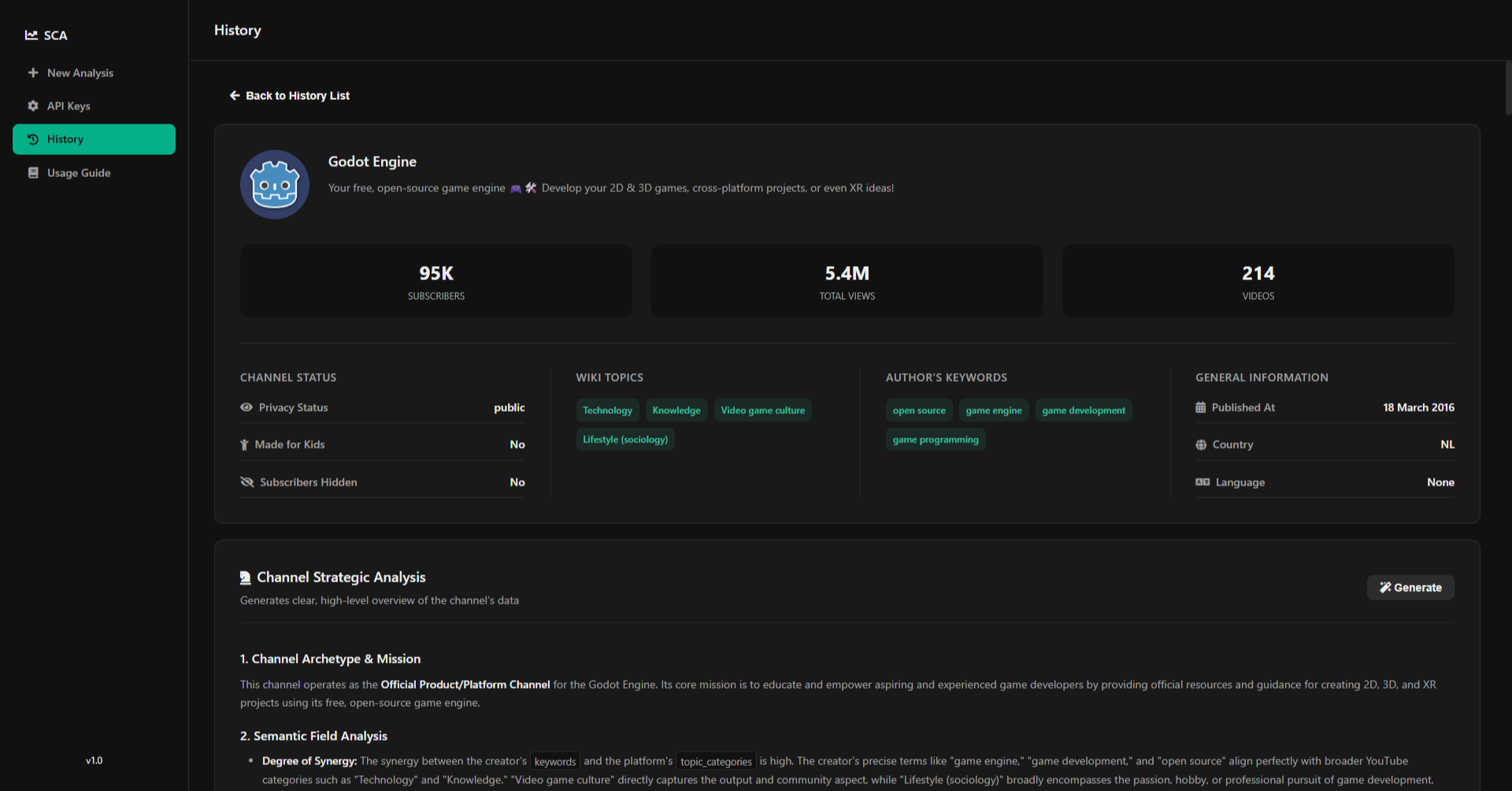The height and width of the screenshot is (791, 1512).
Task: Click the Lifestyle (sociology) tag
Action: 625,439
